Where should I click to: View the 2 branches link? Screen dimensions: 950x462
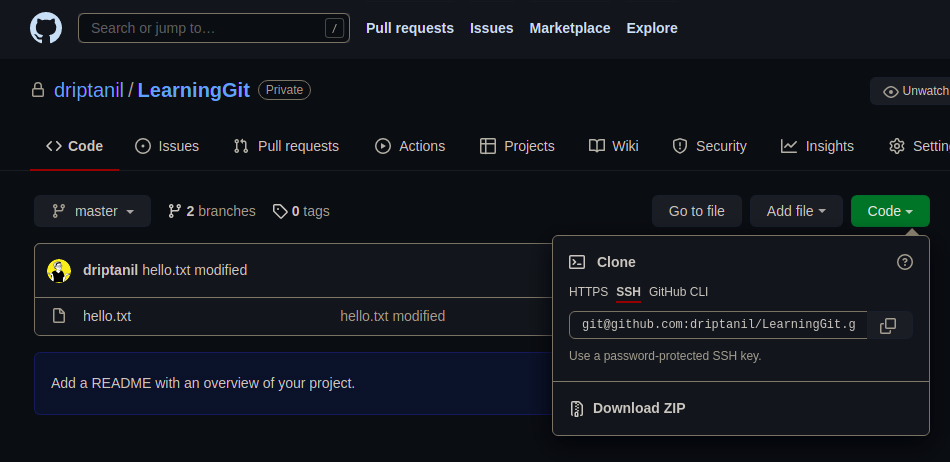(211, 211)
